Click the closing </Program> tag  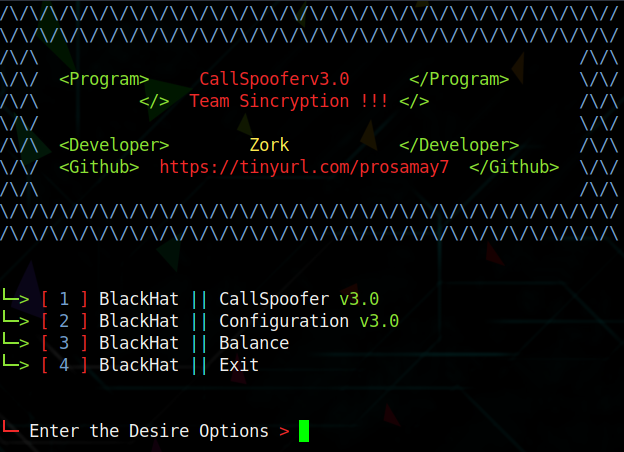(x=459, y=79)
